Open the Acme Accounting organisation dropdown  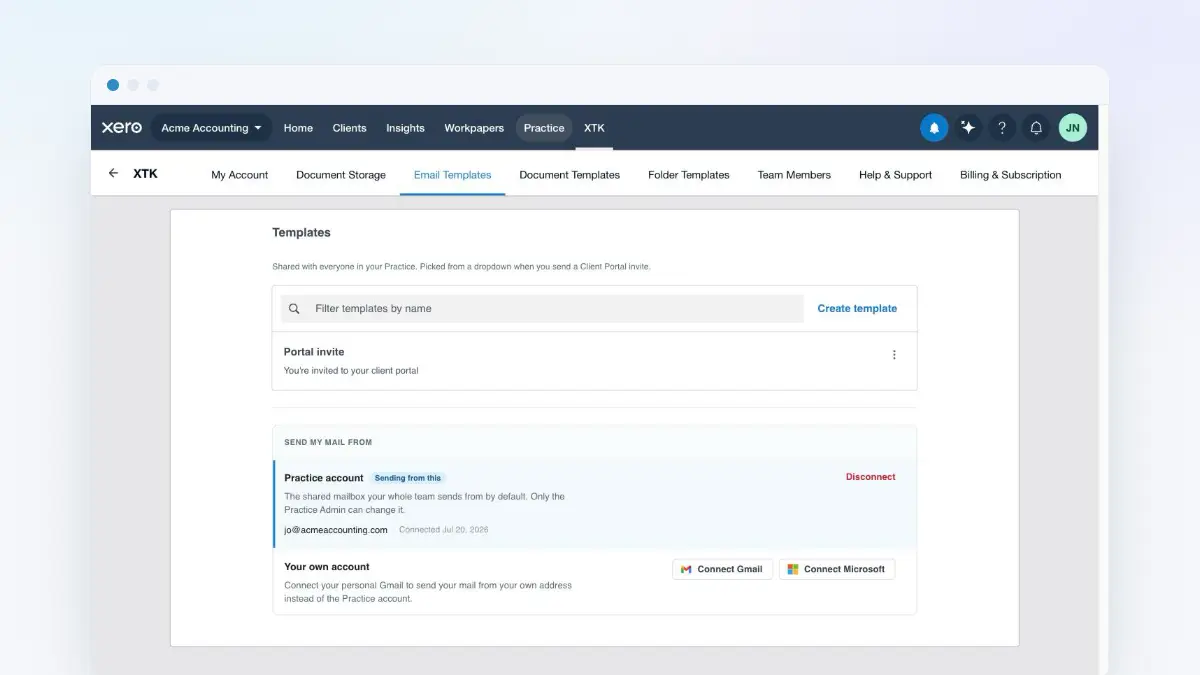click(x=211, y=128)
